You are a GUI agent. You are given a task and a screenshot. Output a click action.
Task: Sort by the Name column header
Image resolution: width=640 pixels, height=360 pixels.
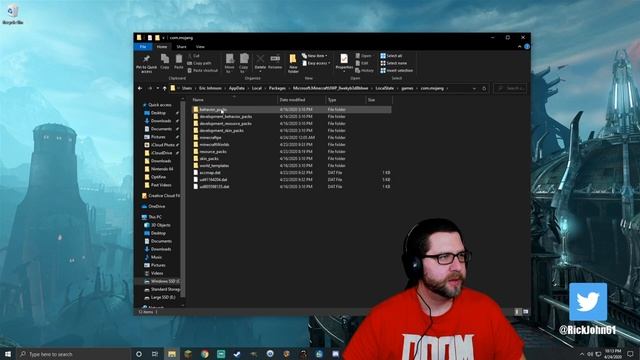point(234,100)
